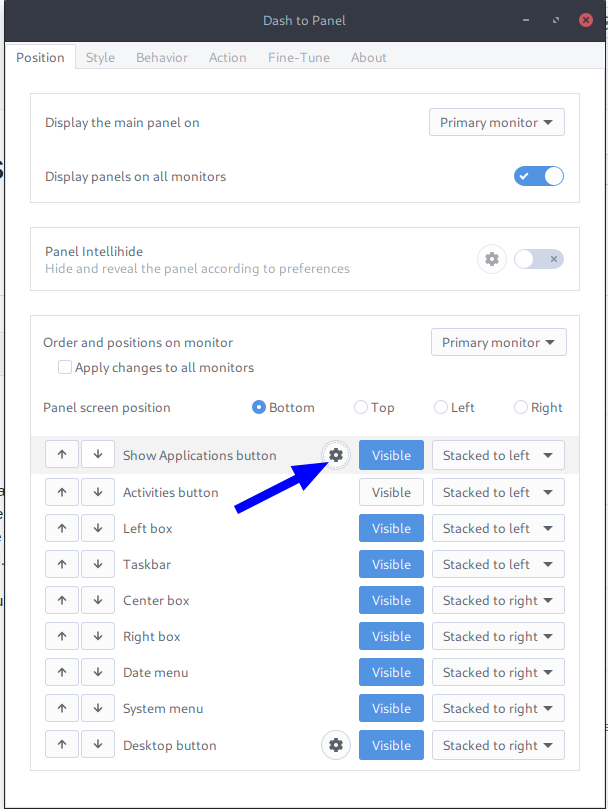Screen dimensions: 608x809
Task: Open Panel Intellihide settings gear
Action: pos(491,259)
